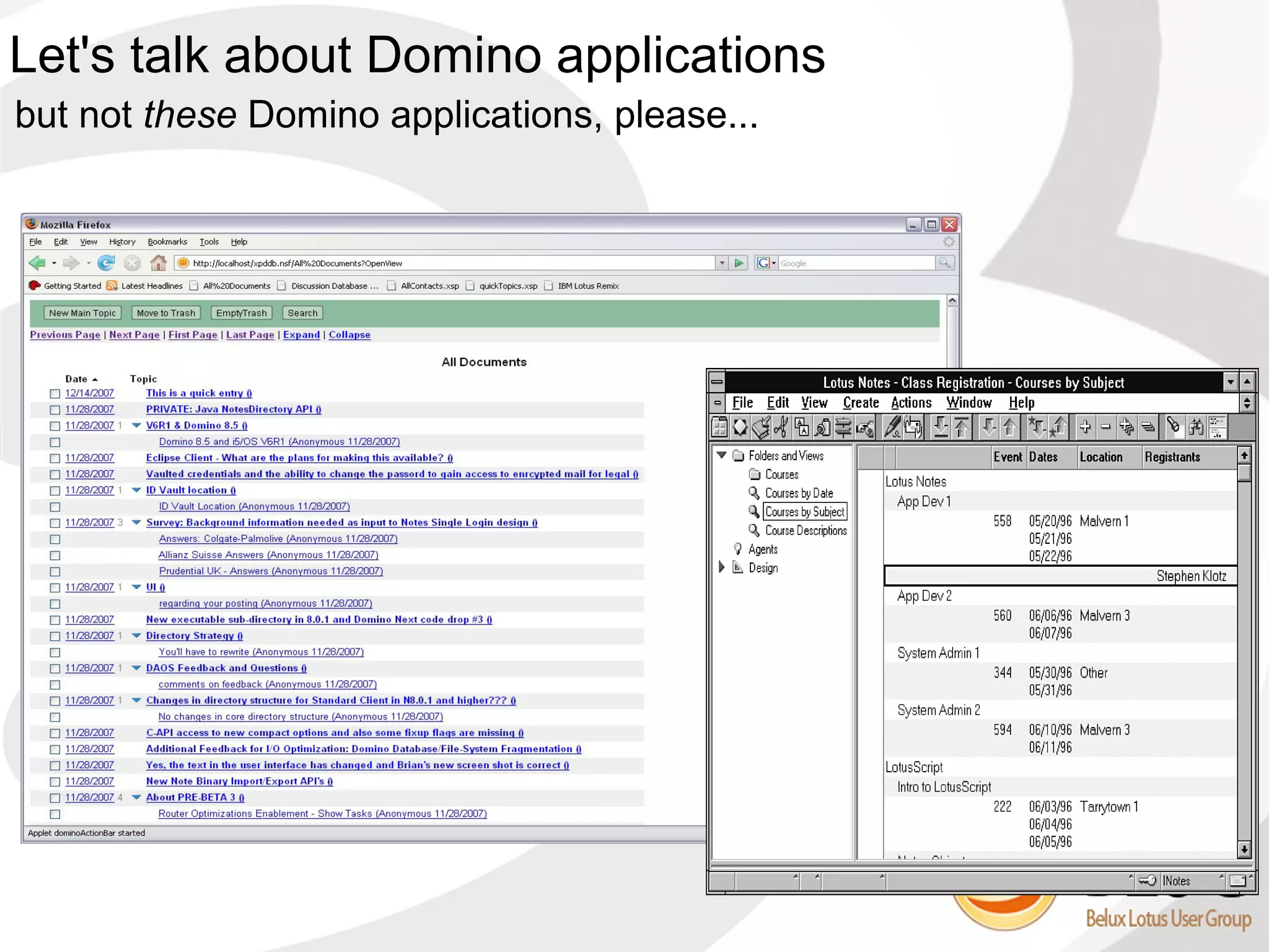This screenshot has width=1269, height=952.
Task: Click the Notes view scrollbar down arrow
Action: point(1244,849)
